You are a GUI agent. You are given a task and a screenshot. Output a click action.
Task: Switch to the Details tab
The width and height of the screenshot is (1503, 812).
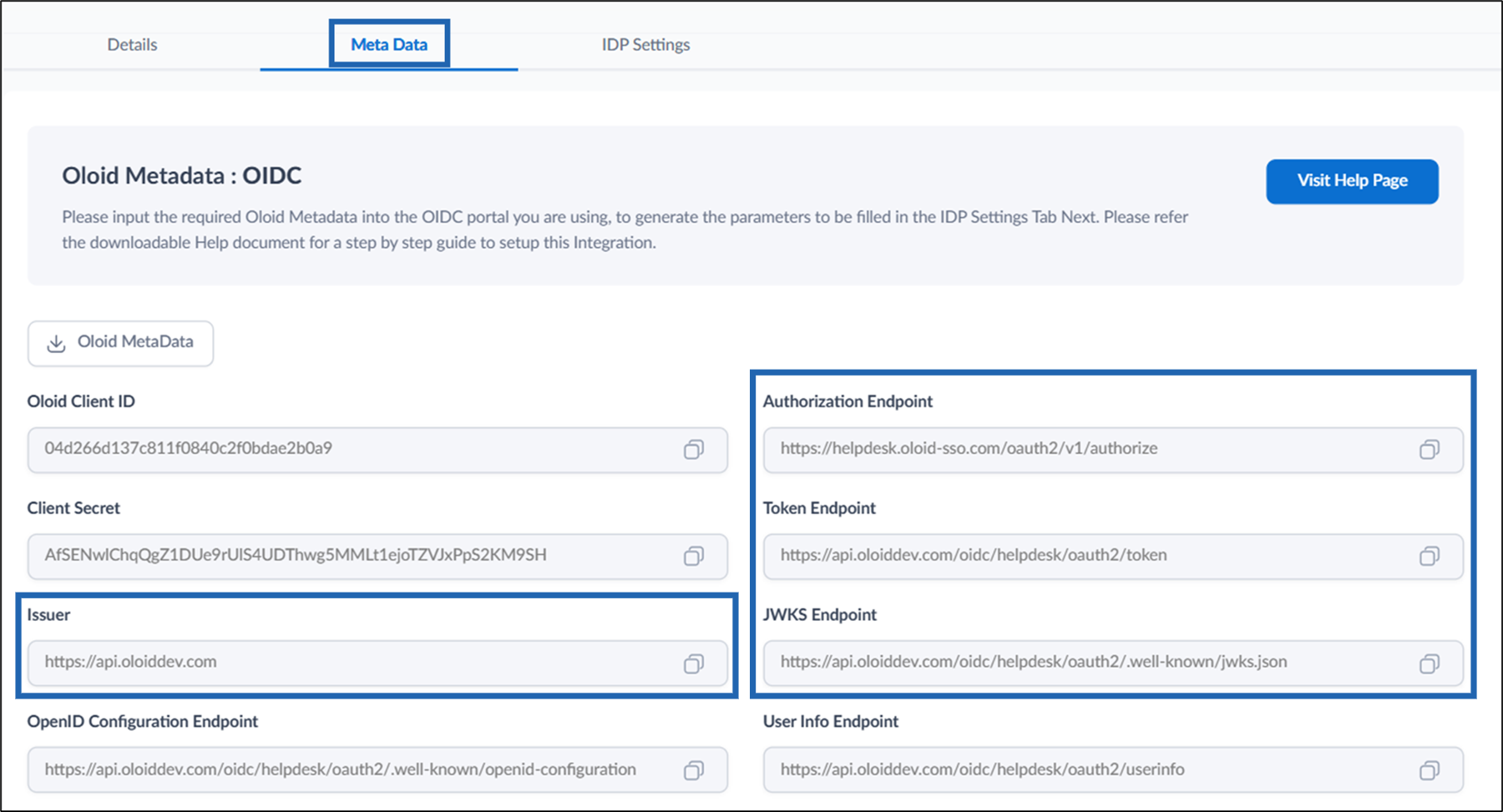click(132, 45)
